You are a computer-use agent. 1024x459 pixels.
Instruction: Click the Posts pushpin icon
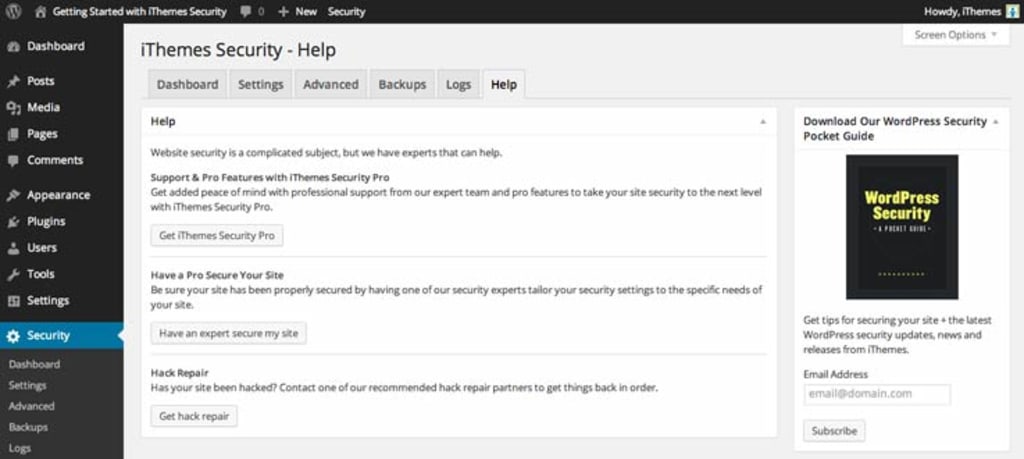(x=13, y=82)
